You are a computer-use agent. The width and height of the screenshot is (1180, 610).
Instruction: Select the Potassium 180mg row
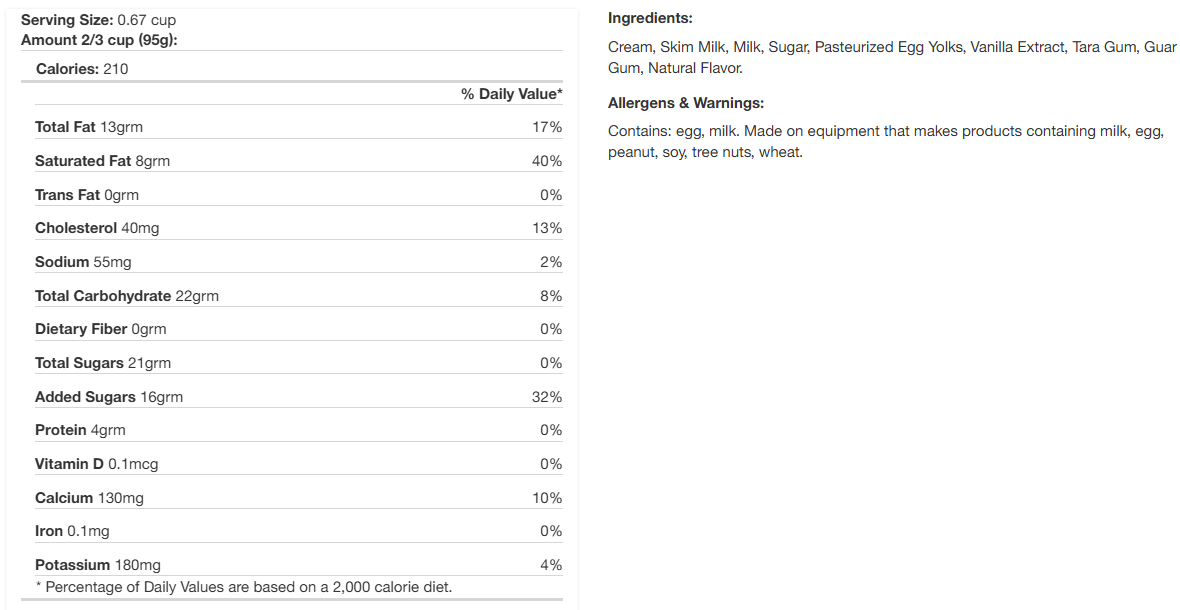[x=98, y=565]
